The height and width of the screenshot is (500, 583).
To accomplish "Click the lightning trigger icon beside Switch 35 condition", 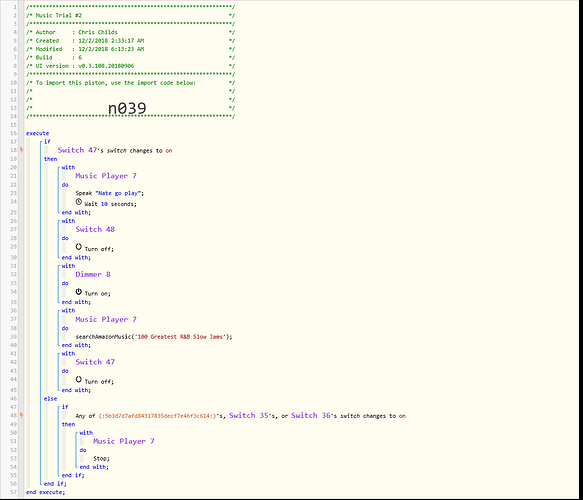I will point(22,415).
